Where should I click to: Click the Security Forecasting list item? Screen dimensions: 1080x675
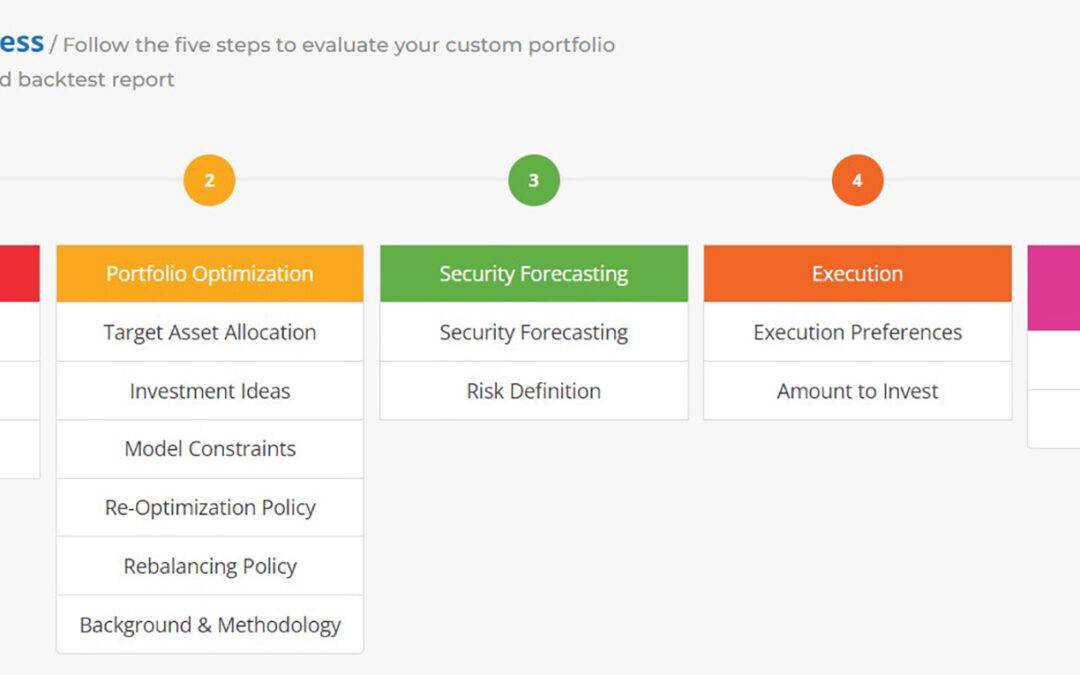tap(533, 331)
